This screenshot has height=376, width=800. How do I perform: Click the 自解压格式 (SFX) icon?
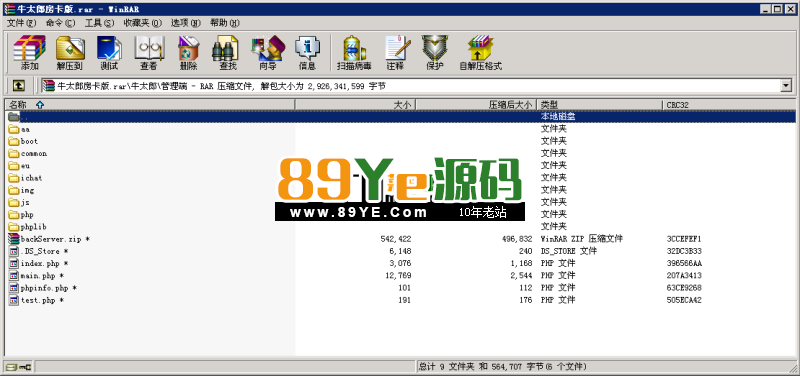point(480,53)
